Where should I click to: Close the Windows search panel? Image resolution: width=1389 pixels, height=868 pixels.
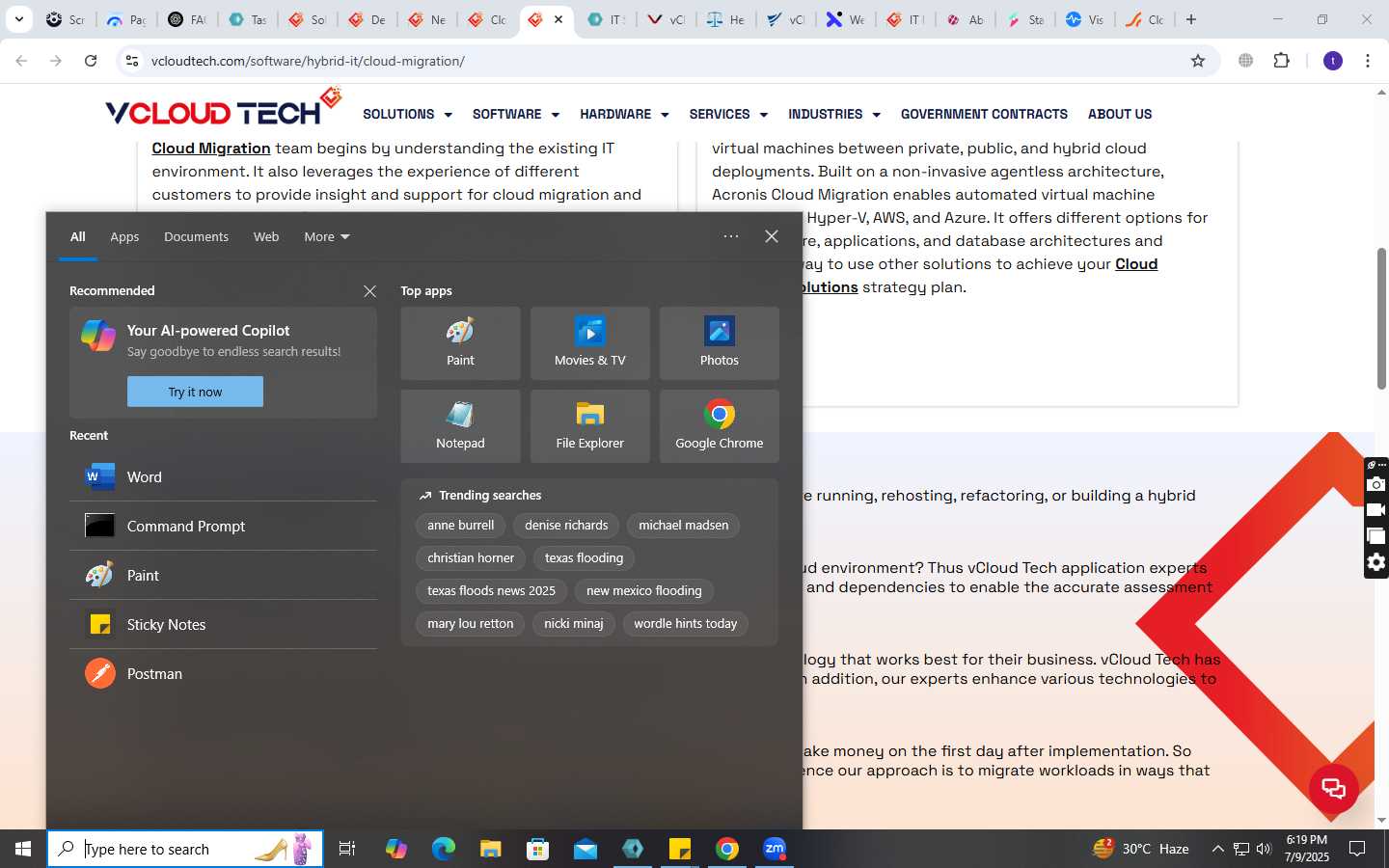pos(772,236)
